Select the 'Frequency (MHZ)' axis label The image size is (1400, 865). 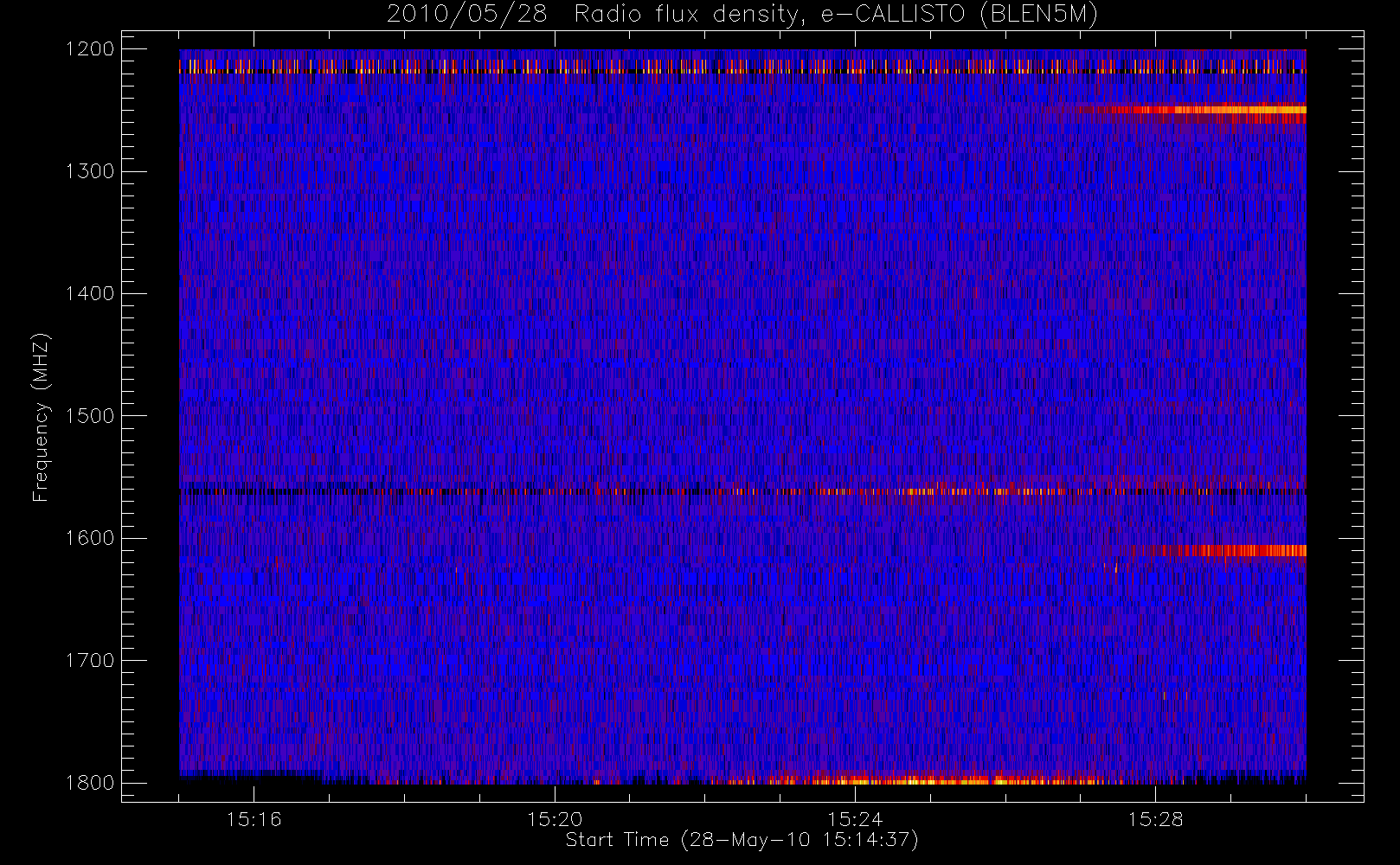(x=41, y=417)
